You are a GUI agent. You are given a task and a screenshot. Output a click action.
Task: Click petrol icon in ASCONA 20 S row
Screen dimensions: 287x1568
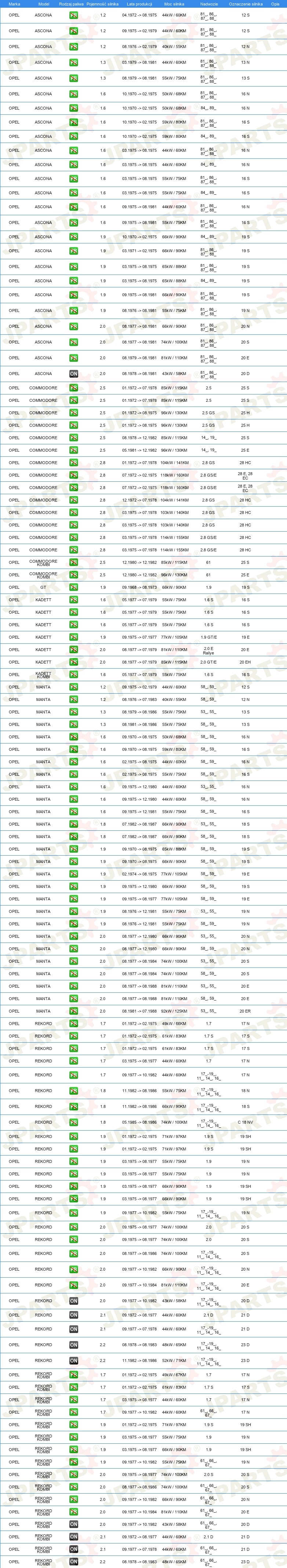coord(74,342)
